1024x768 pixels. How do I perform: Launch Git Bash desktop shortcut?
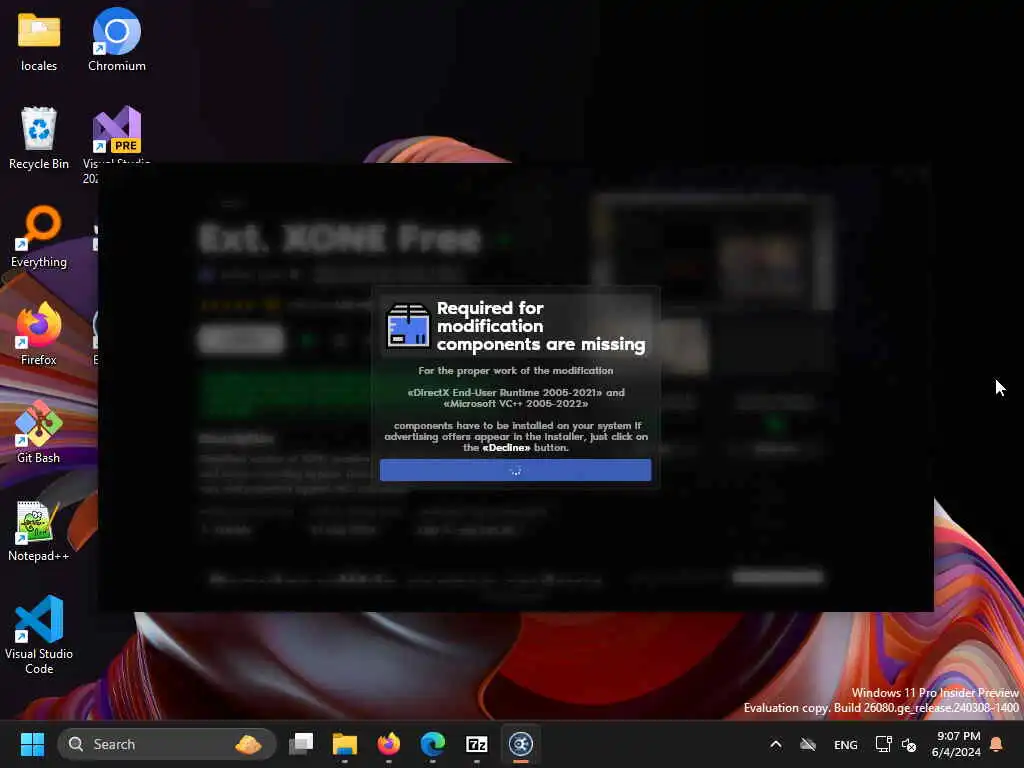(x=39, y=432)
